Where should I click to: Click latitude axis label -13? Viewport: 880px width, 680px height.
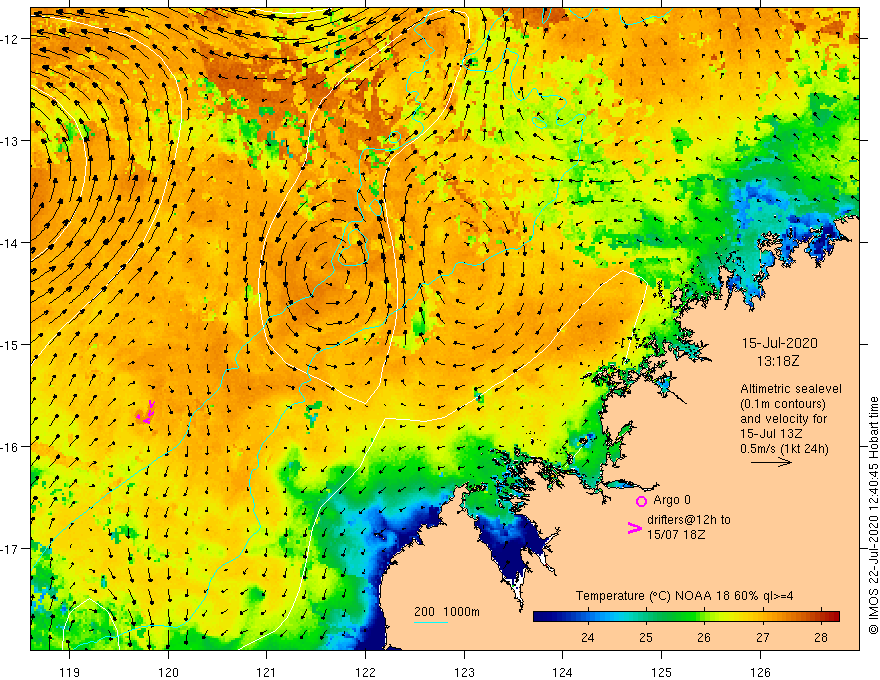(x=10, y=141)
